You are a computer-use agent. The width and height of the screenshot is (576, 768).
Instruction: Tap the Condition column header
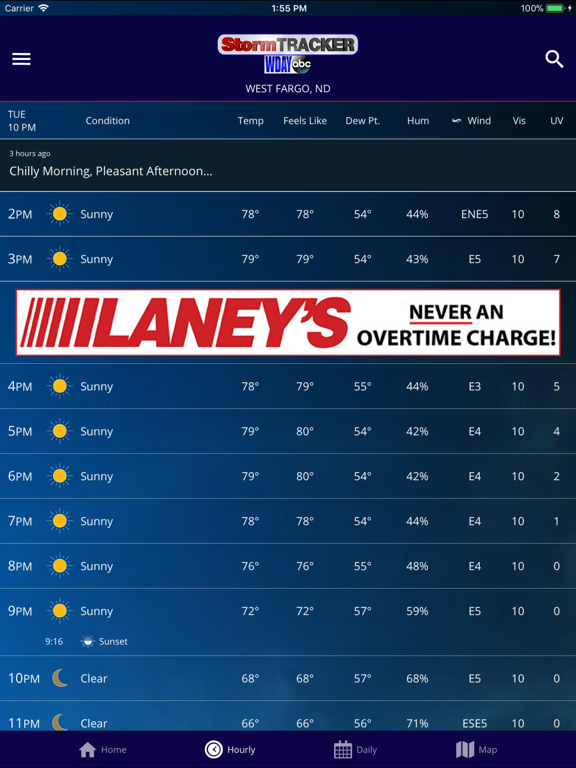click(108, 120)
